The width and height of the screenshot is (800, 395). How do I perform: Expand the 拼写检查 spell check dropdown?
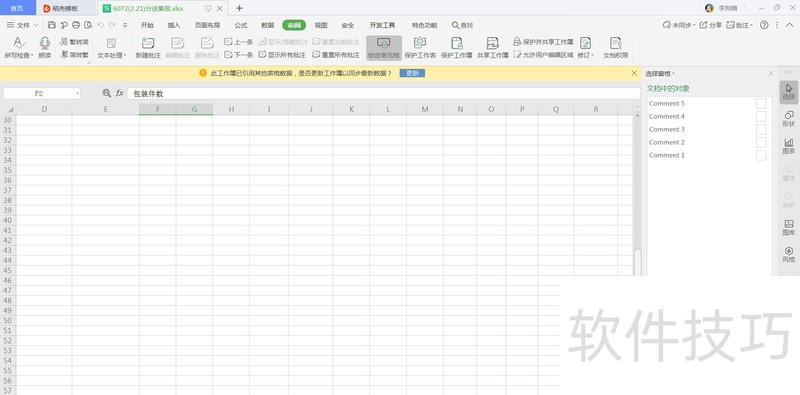[32, 55]
